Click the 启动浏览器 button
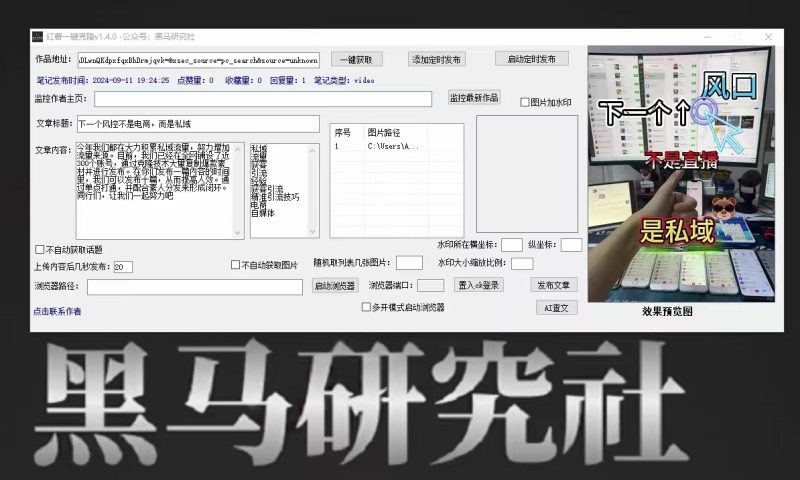Screen dimensions: 800x480 click(334, 286)
